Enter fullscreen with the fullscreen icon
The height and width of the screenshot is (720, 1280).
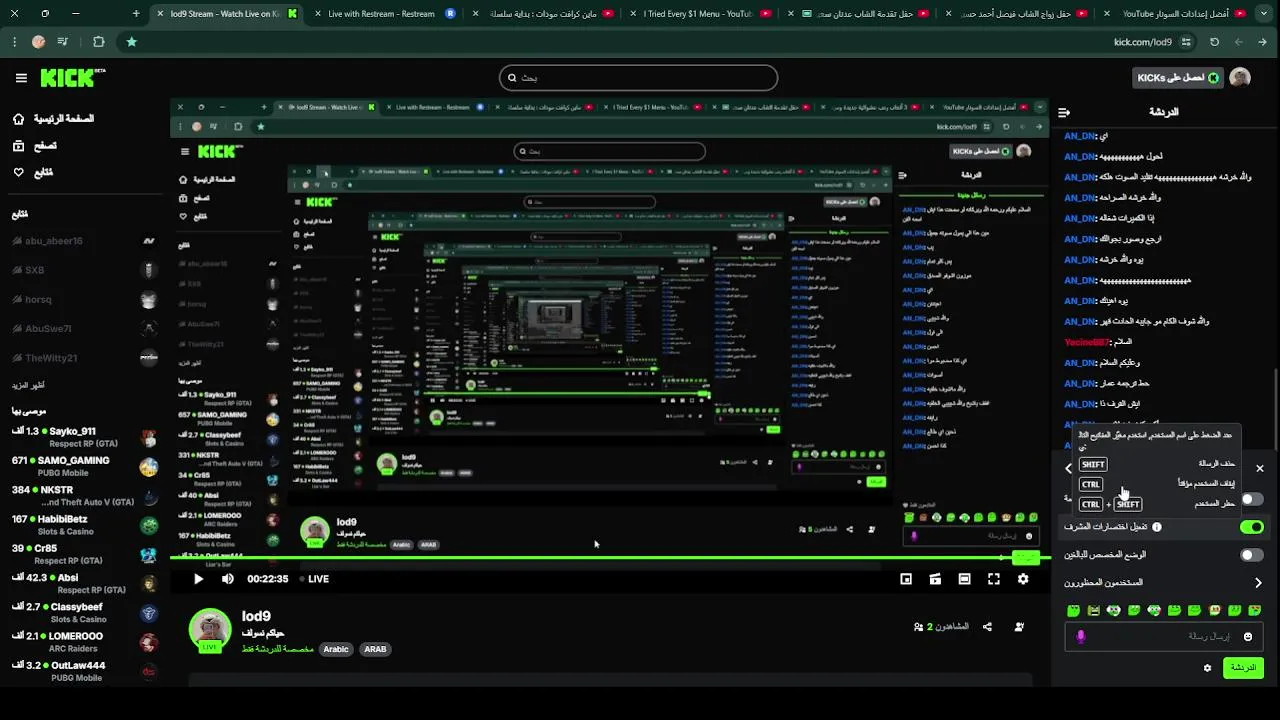[x=994, y=579]
